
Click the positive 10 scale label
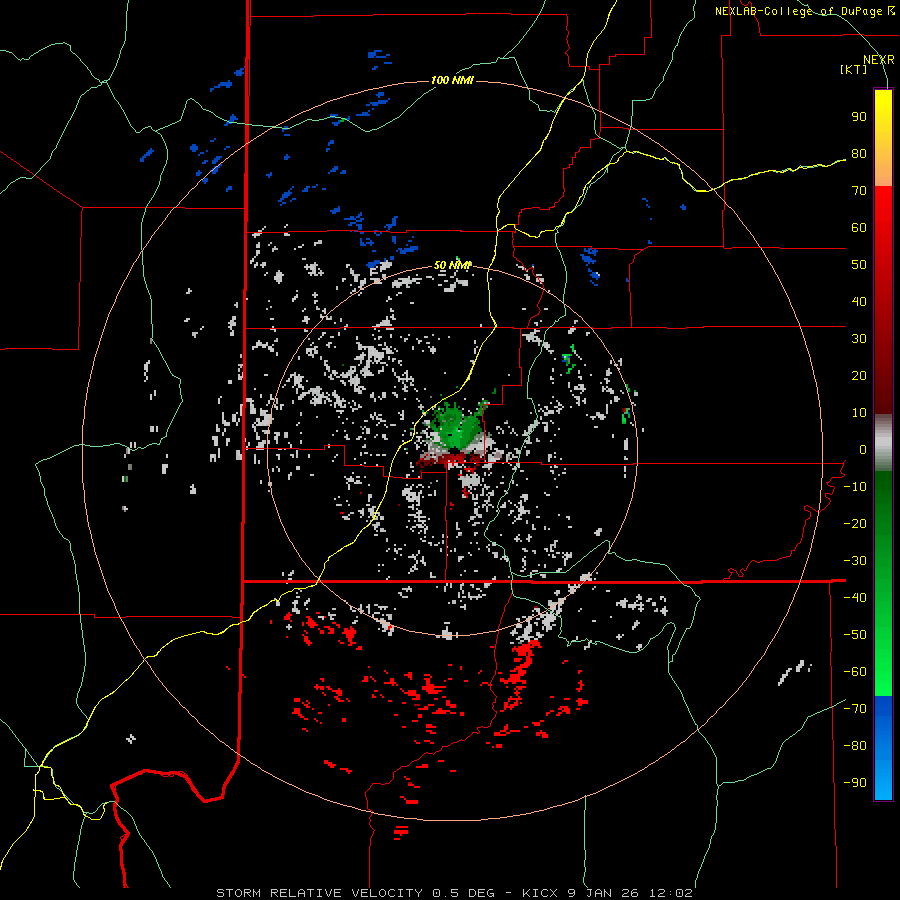click(x=859, y=413)
